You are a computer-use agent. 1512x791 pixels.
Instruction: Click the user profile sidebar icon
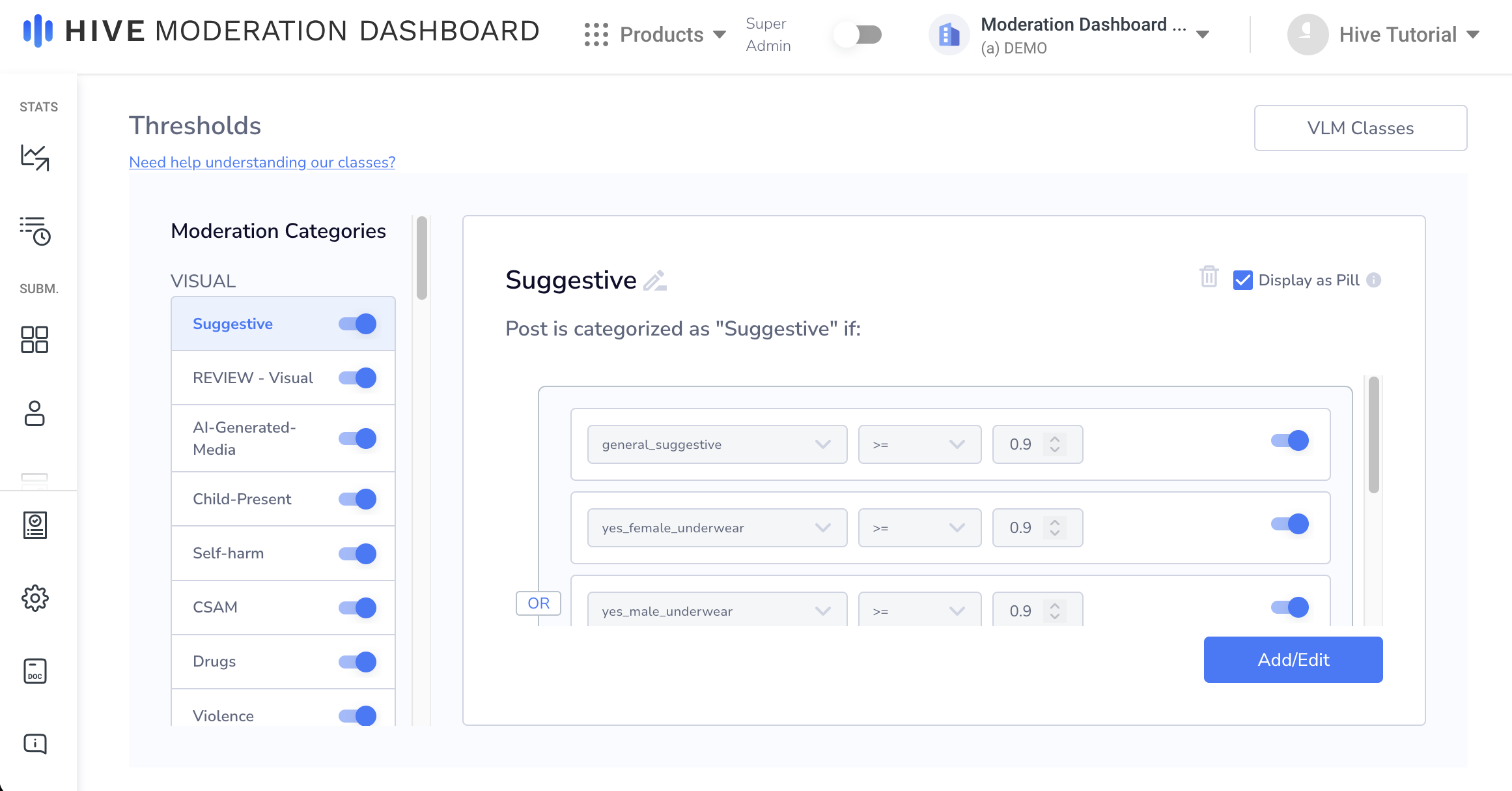click(x=35, y=413)
